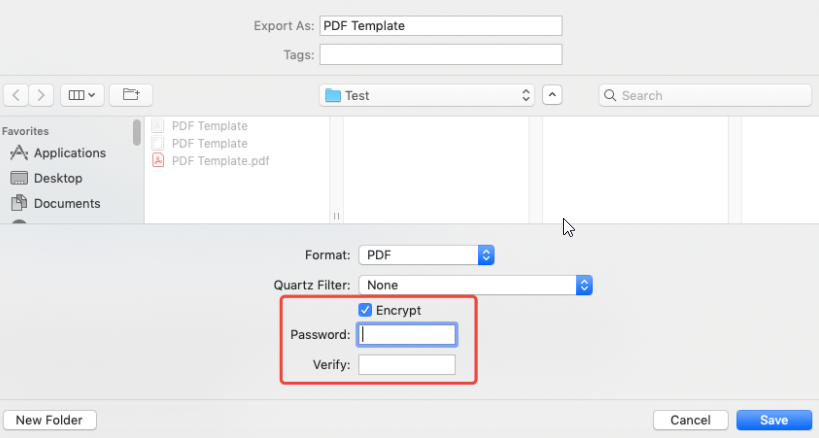Open the Test folder location popup
819x438 pixels.
(x=427, y=96)
